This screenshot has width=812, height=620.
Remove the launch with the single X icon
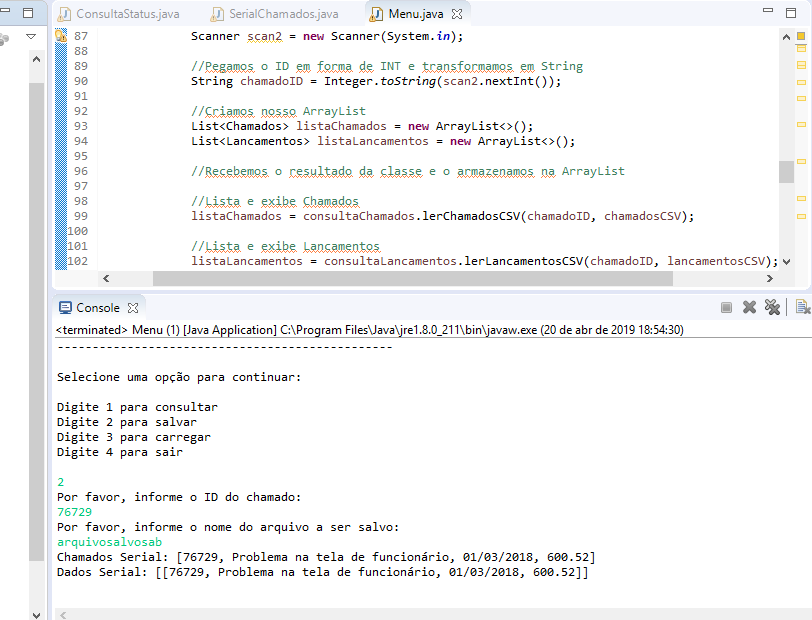[x=749, y=308]
